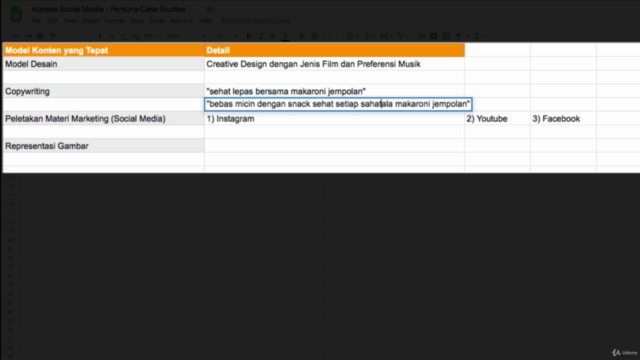Open the Insert menu
640x360 pixels.
pos(91,20)
